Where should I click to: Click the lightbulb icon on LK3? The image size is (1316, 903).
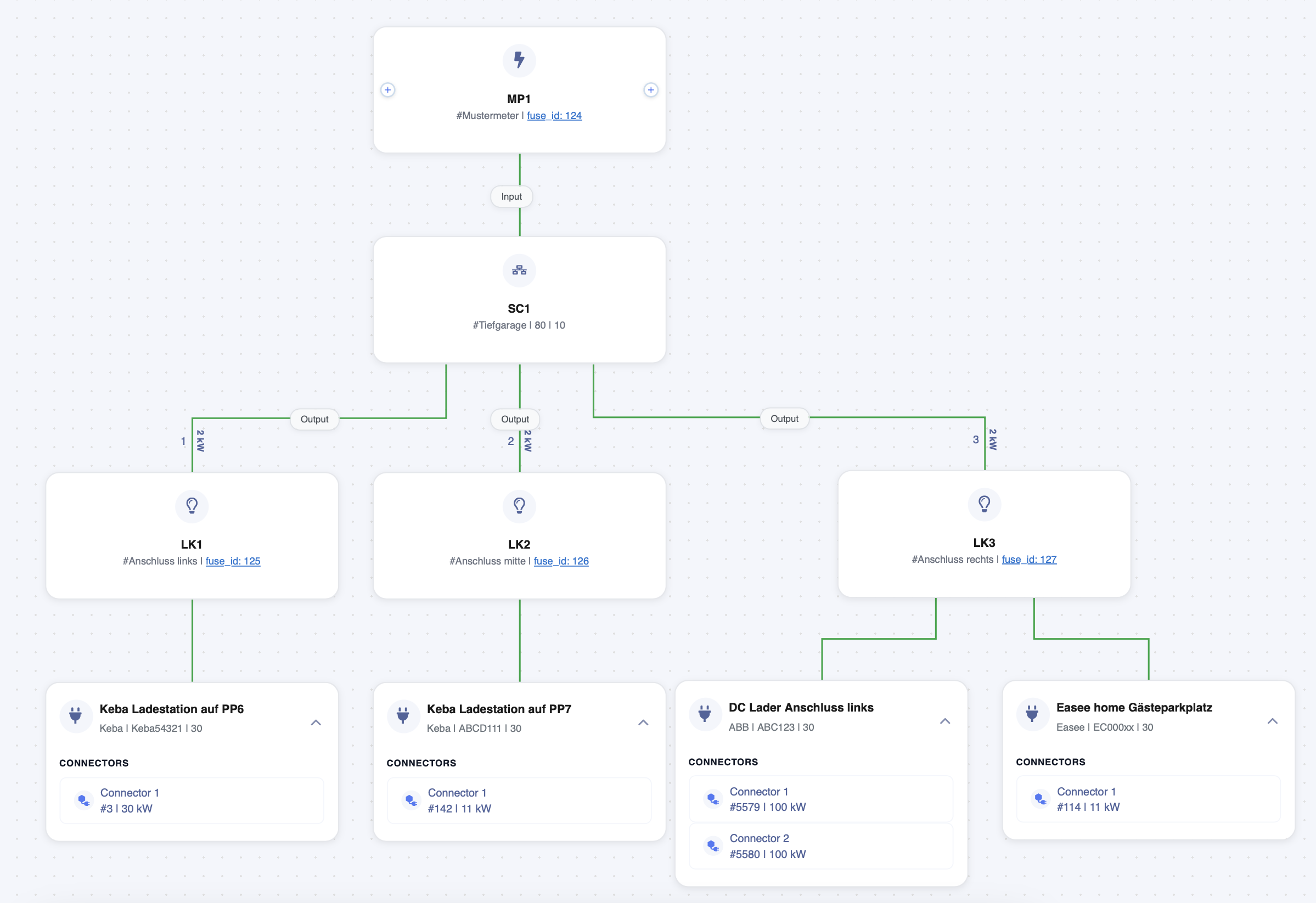pos(984,504)
